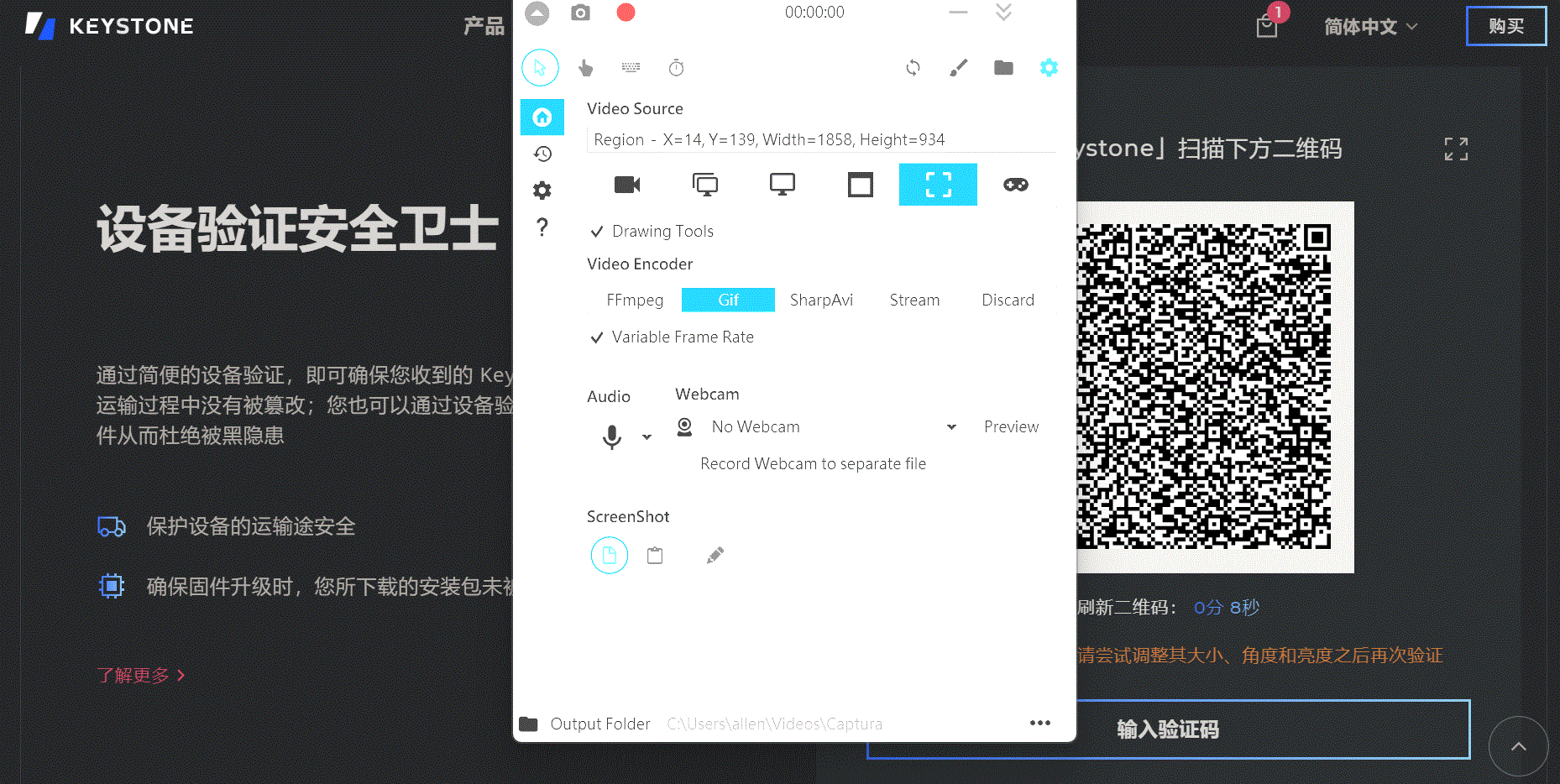Take a screenshot with the camera icon
Screen dimensions: 1560x784
coord(580,13)
